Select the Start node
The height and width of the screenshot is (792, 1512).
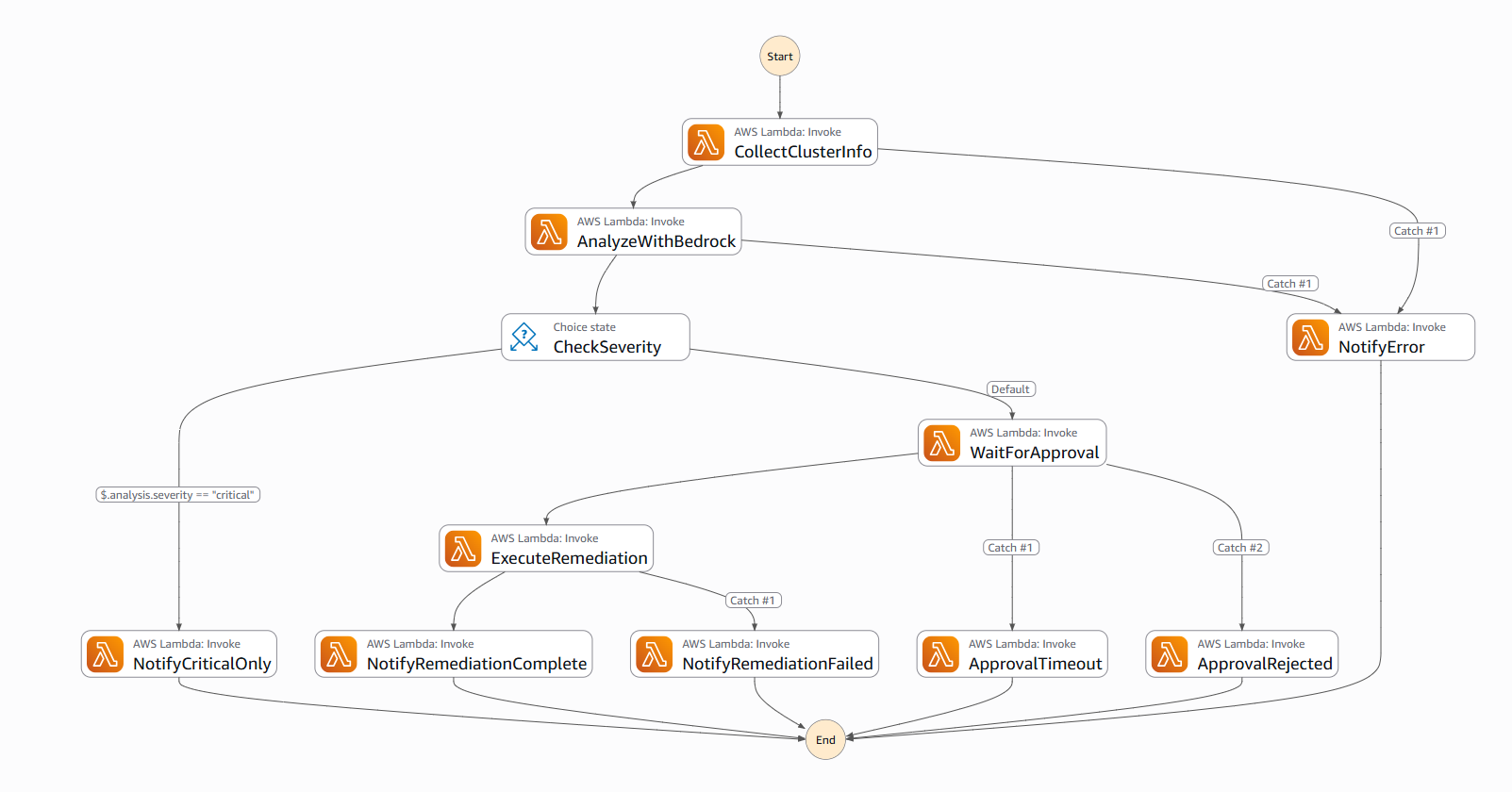[780, 57]
